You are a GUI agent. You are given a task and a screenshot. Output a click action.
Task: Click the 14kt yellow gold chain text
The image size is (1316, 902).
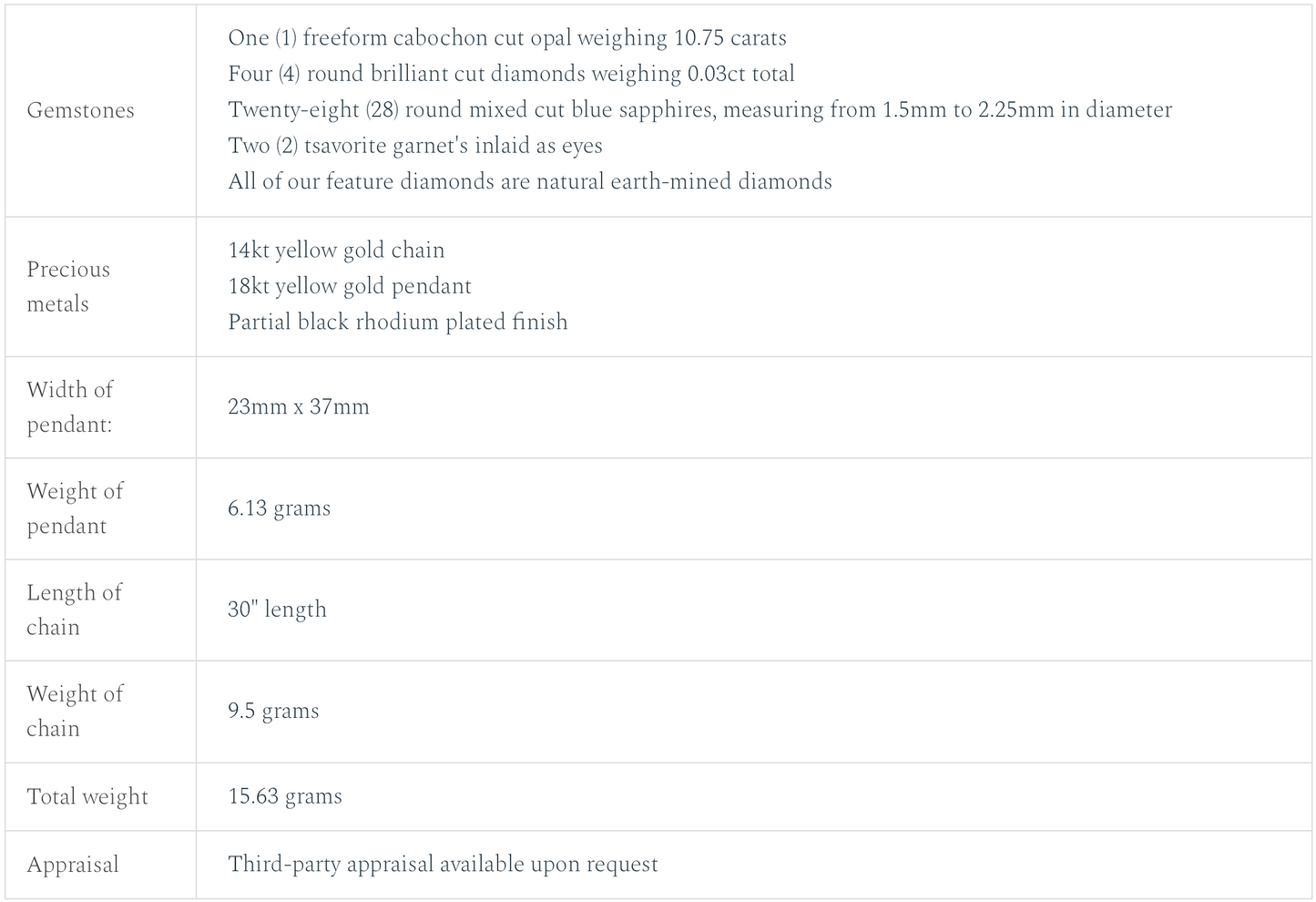[x=336, y=251]
